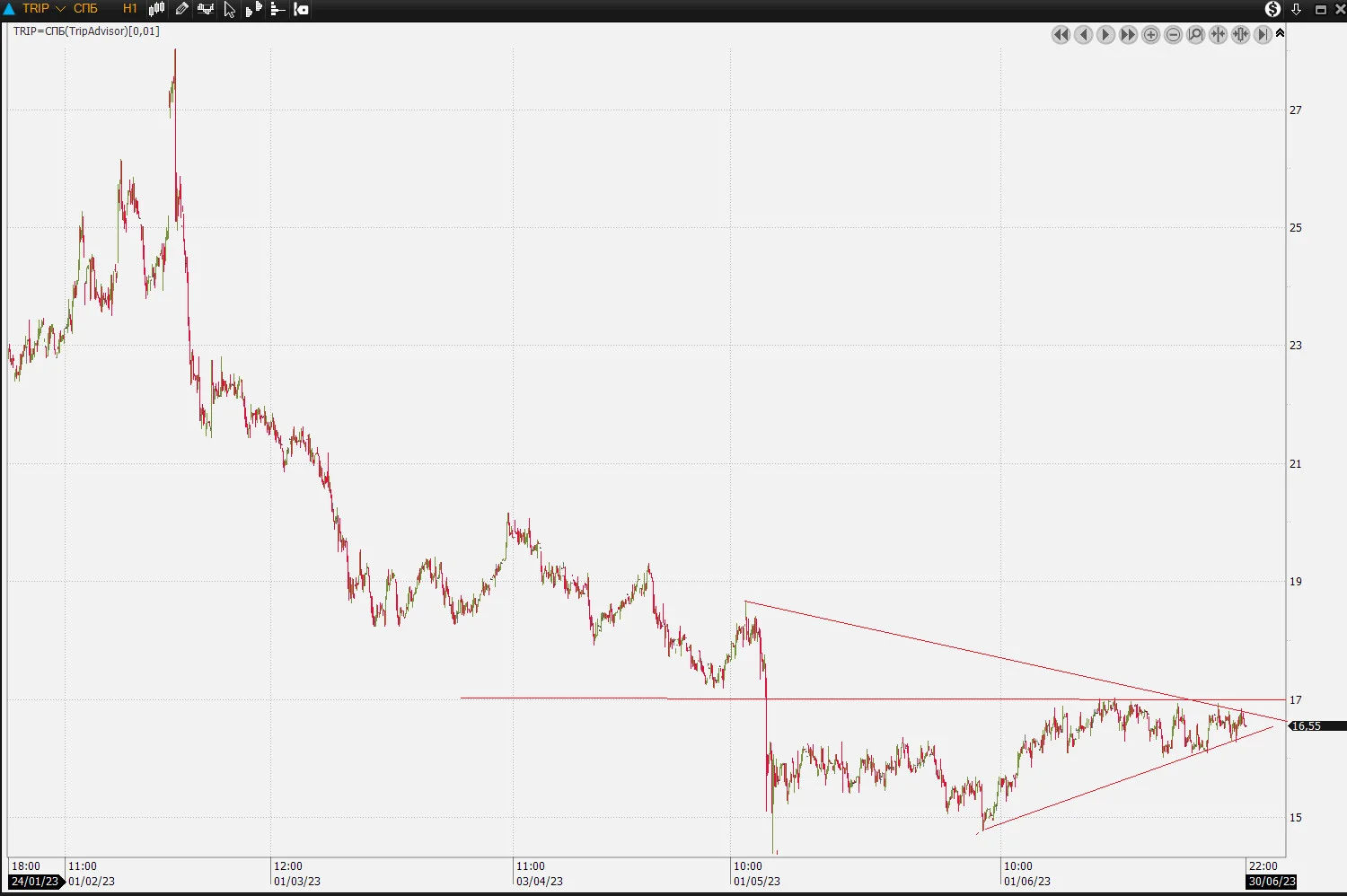Jump chart fast backward
Image resolution: width=1347 pixels, height=896 pixels.
[1061, 35]
